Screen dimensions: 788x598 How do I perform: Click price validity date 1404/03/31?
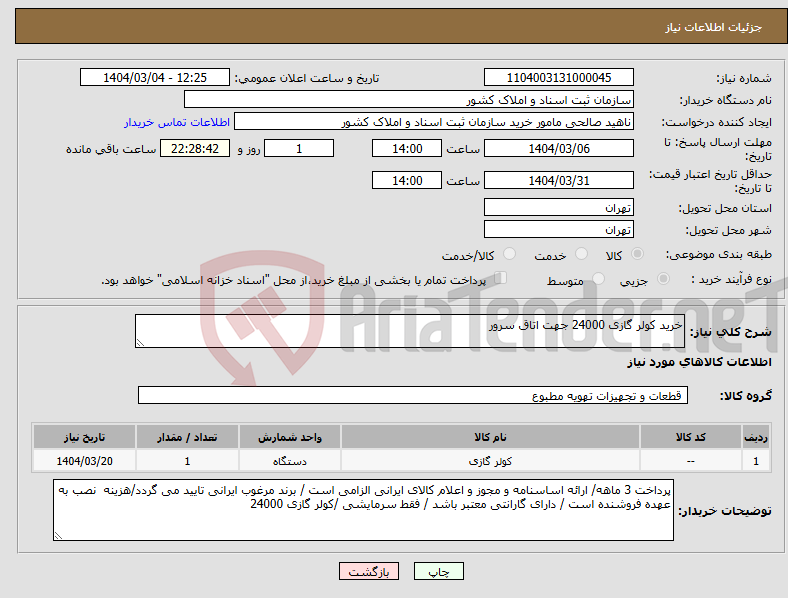click(558, 180)
